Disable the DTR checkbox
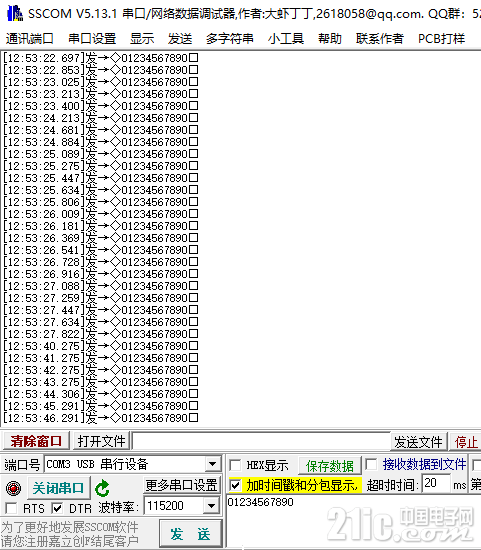Image resolution: width=481 pixels, height=550 pixels. (57, 508)
